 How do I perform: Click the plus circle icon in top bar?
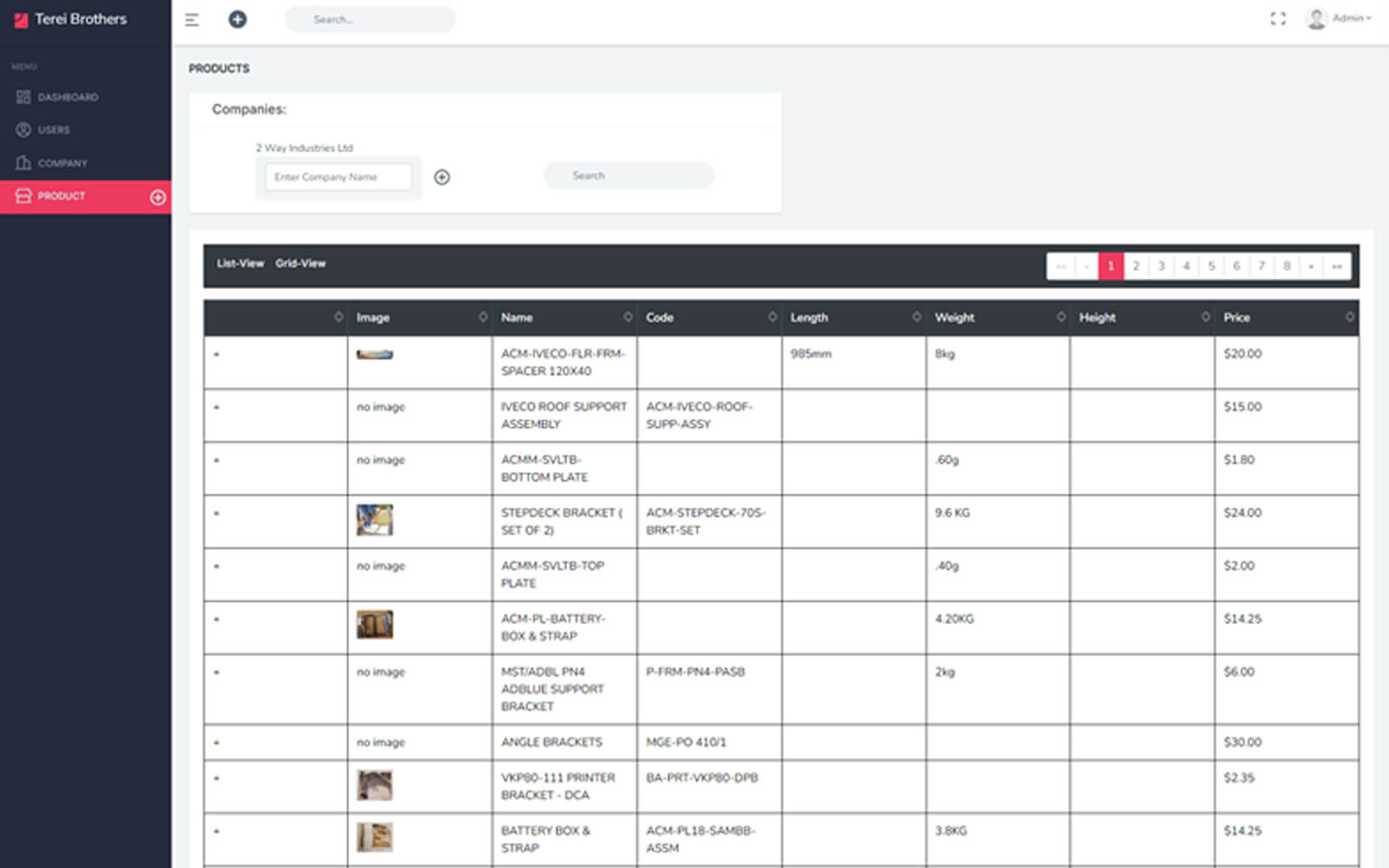click(x=237, y=19)
